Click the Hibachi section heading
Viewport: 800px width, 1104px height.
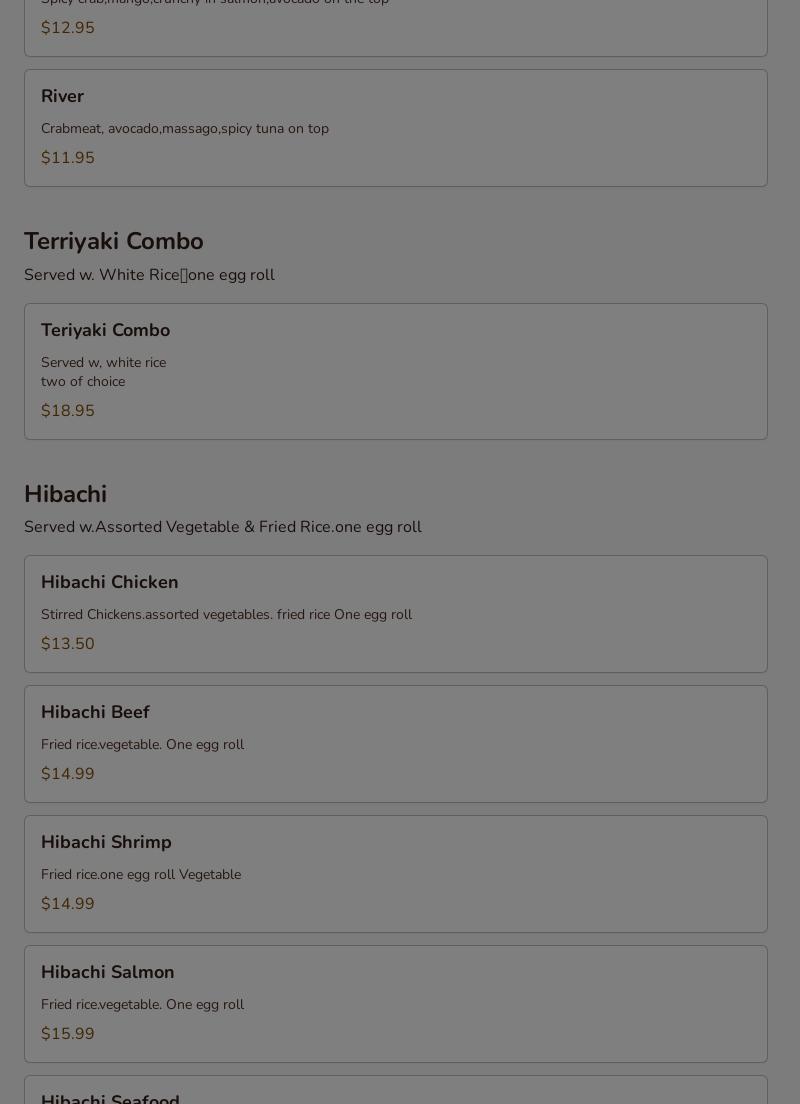tap(65, 494)
